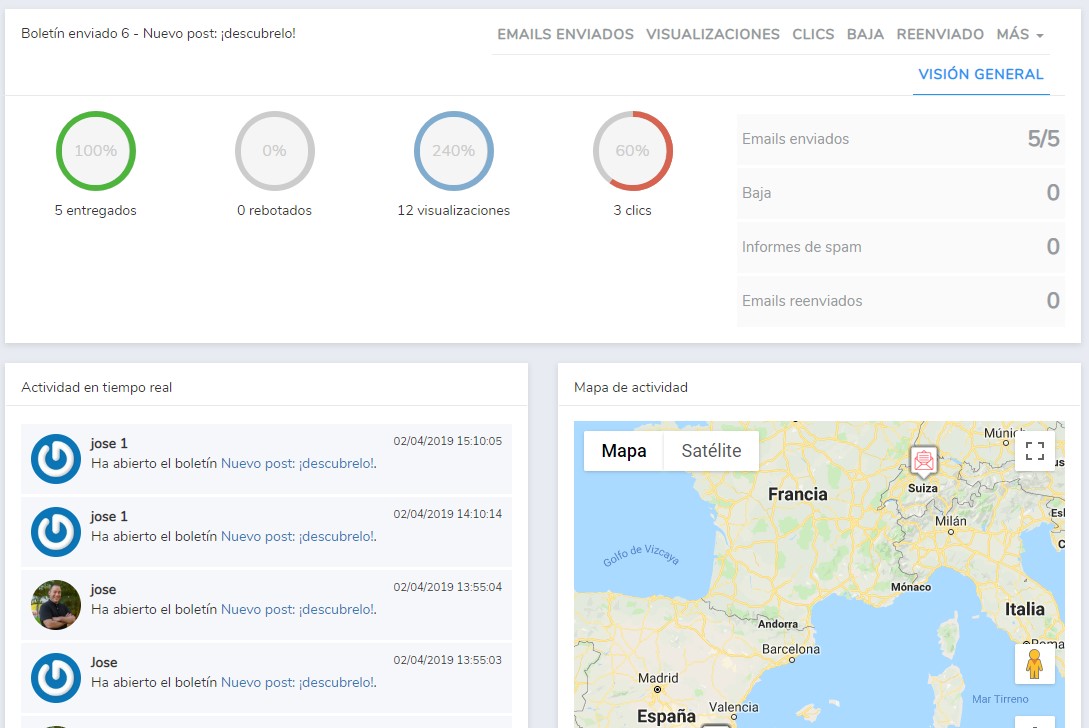Click the 0 rebotados label
The image size is (1089, 728).
(274, 210)
